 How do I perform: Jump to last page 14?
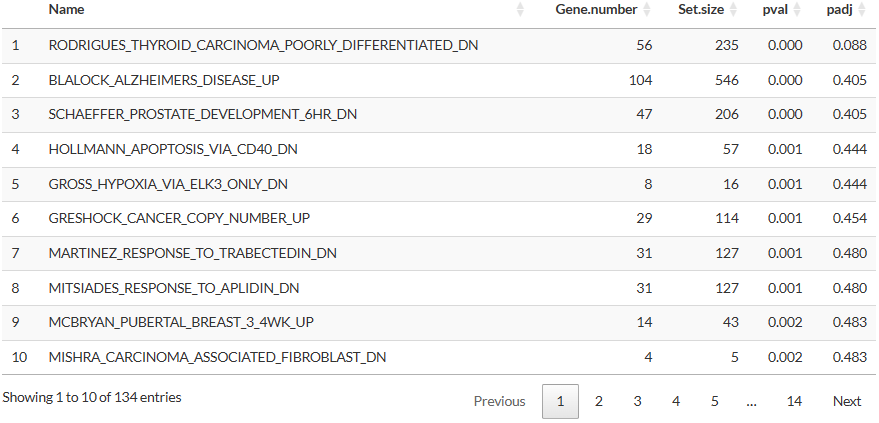794,401
